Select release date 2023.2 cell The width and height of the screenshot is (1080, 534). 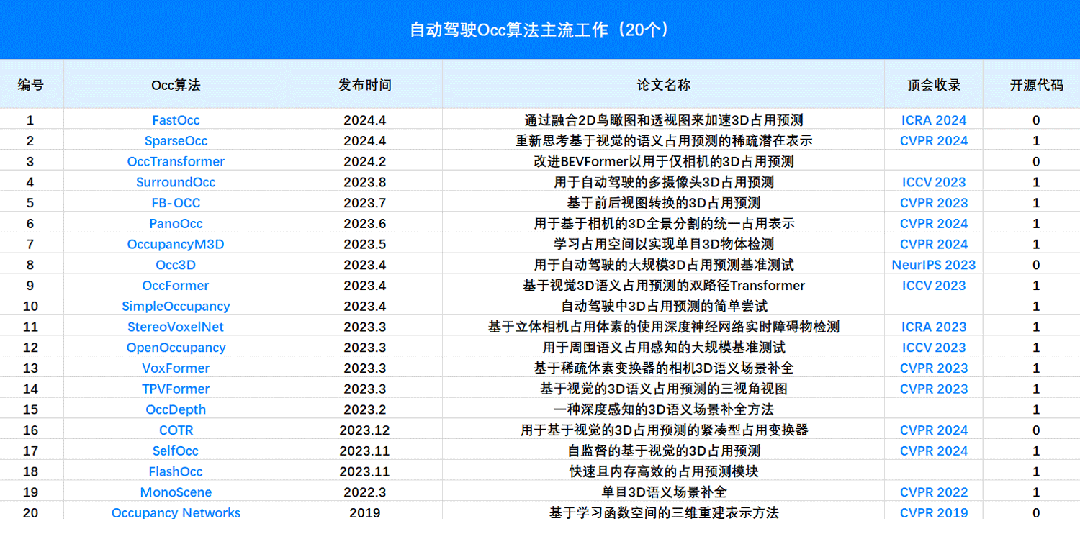(364, 410)
